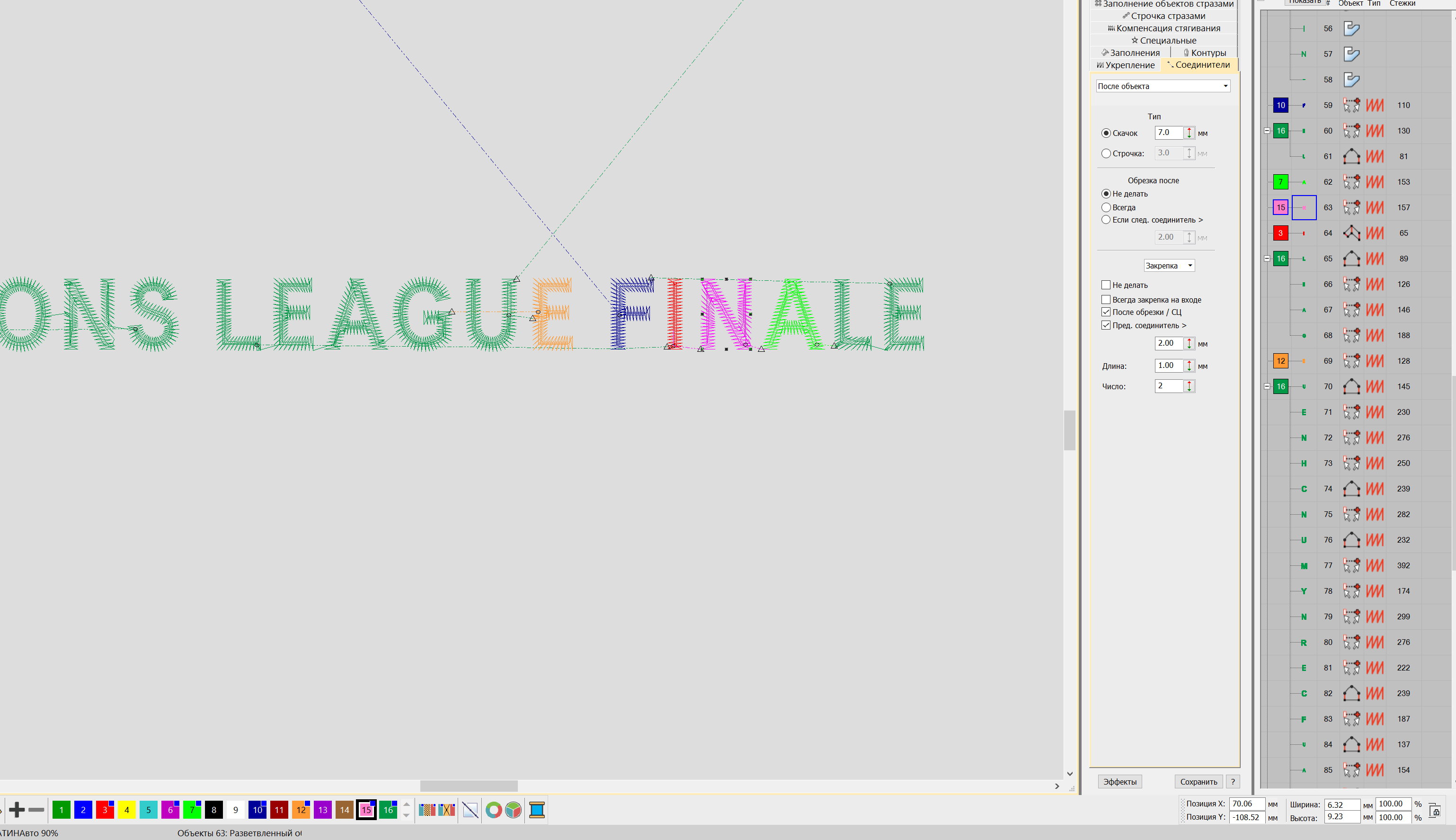Viewport: 1456px width, 840px height.
Task: Click the object icon in row 56
Action: pos(1352,28)
